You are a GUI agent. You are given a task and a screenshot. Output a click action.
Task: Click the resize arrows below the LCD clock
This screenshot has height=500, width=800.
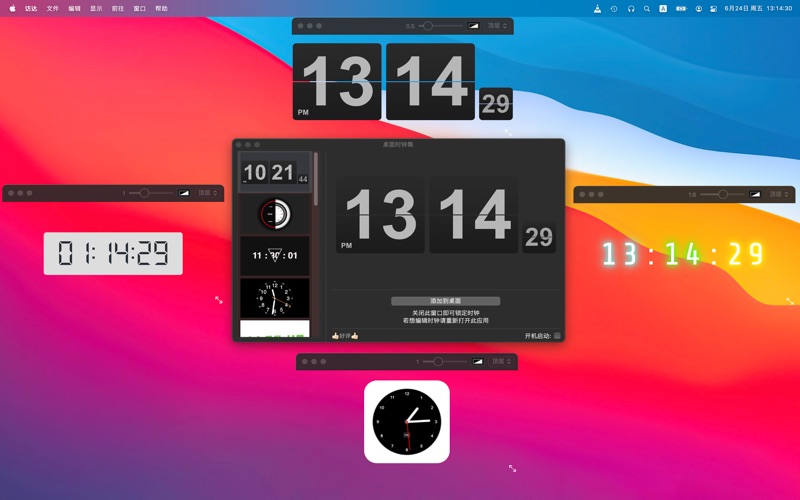[219, 299]
